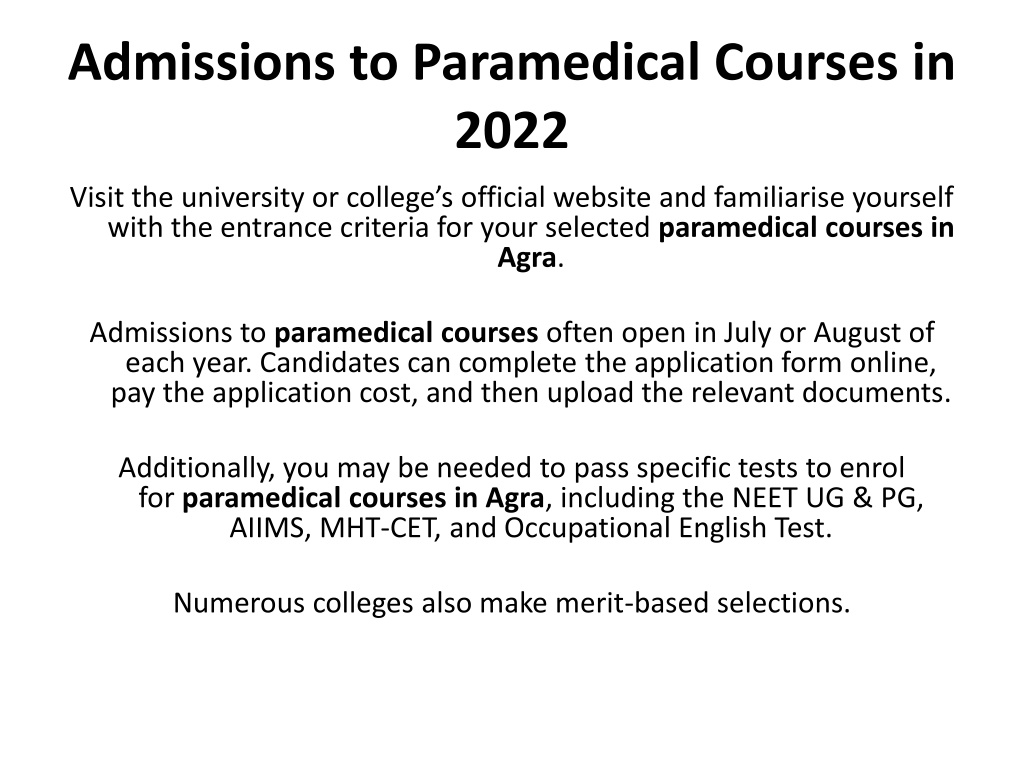Click the text 'including the NEET UG & PG,'
The width and height of the screenshot is (1024, 768).
(741, 498)
